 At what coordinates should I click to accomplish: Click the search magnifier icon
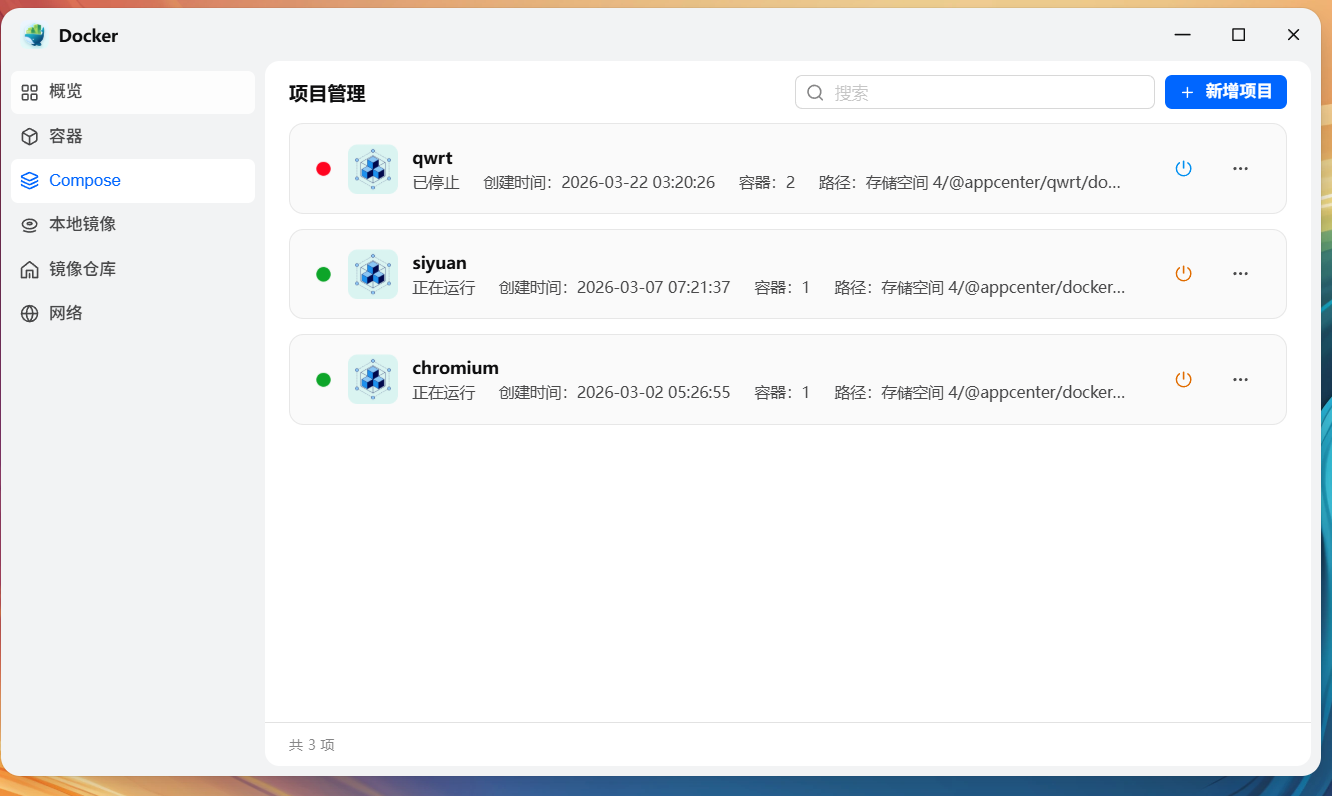[815, 93]
